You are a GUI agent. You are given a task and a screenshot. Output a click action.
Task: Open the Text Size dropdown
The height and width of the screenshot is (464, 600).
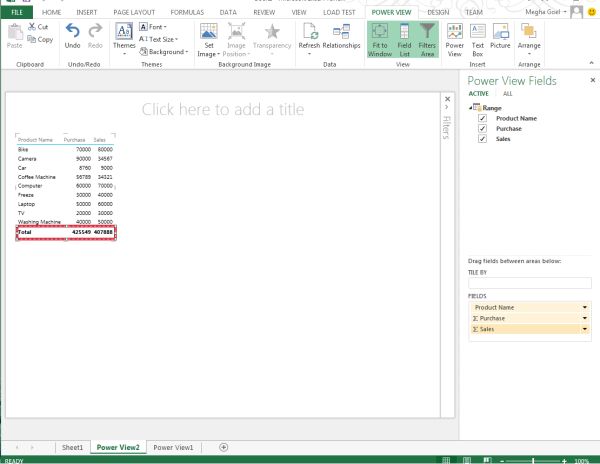click(158, 39)
